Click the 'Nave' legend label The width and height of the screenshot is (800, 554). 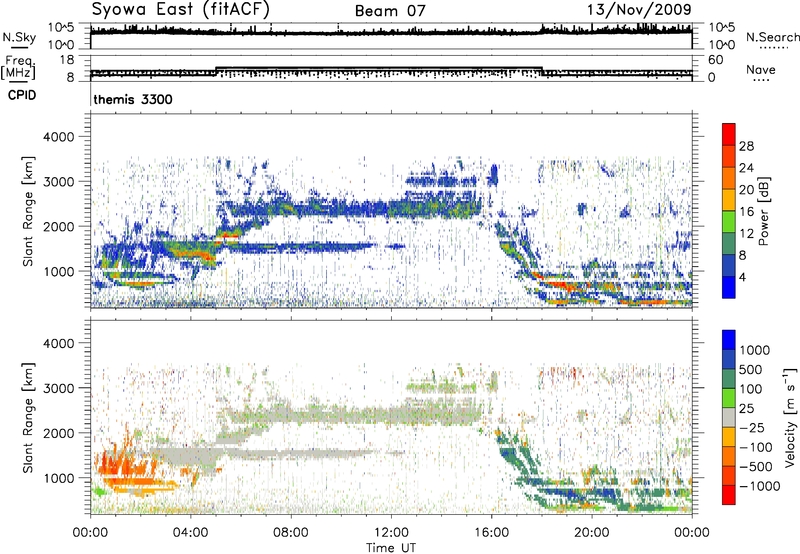761,69
